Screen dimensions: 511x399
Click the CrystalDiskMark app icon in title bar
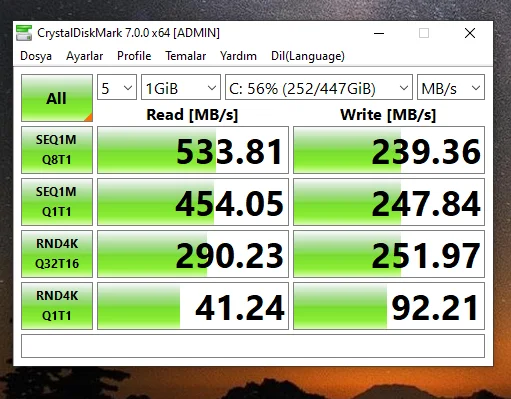[24, 33]
